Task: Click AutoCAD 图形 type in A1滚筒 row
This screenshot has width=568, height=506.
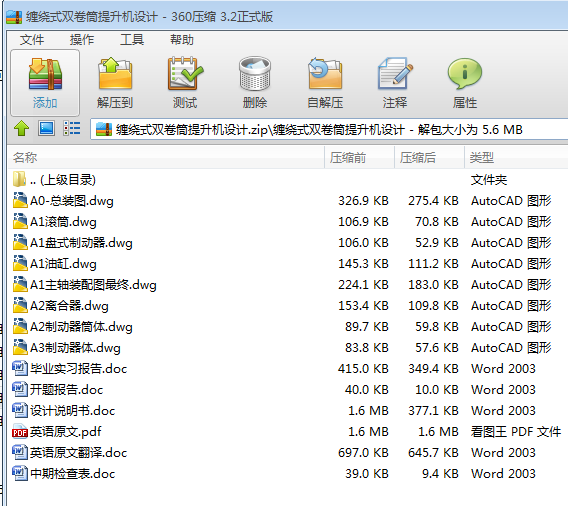Action: coord(511,222)
